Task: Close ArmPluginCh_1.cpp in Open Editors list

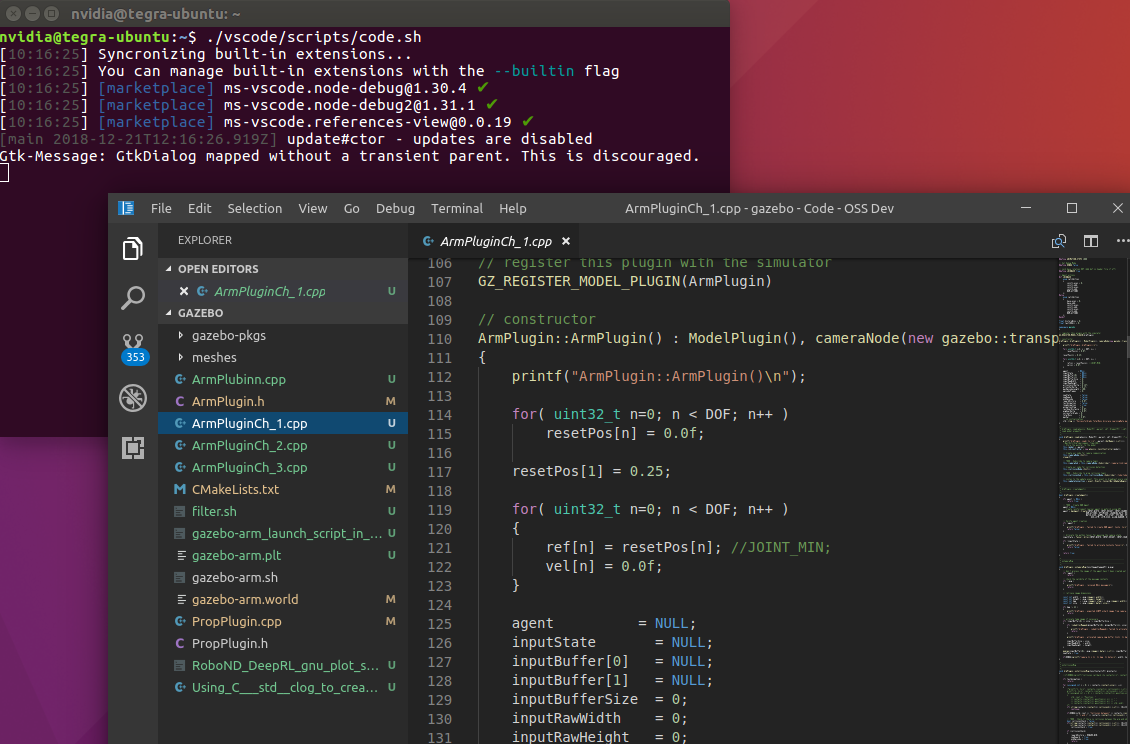Action: (x=184, y=291)
